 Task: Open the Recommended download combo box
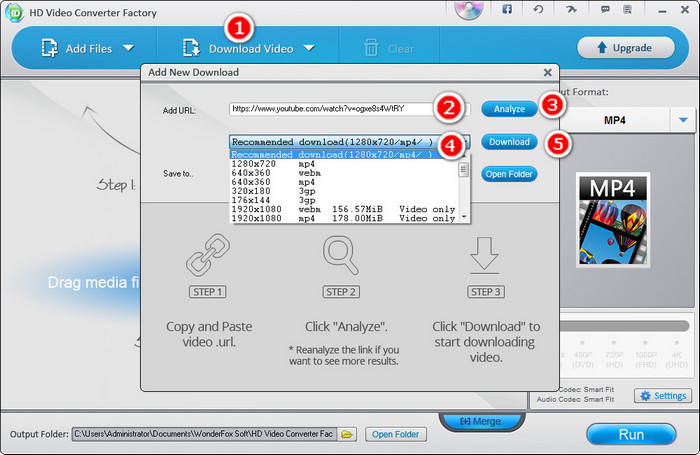pos(350,142)
